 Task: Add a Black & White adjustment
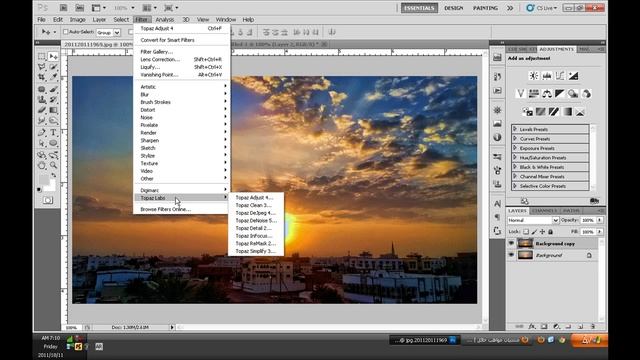pos(560,94)
